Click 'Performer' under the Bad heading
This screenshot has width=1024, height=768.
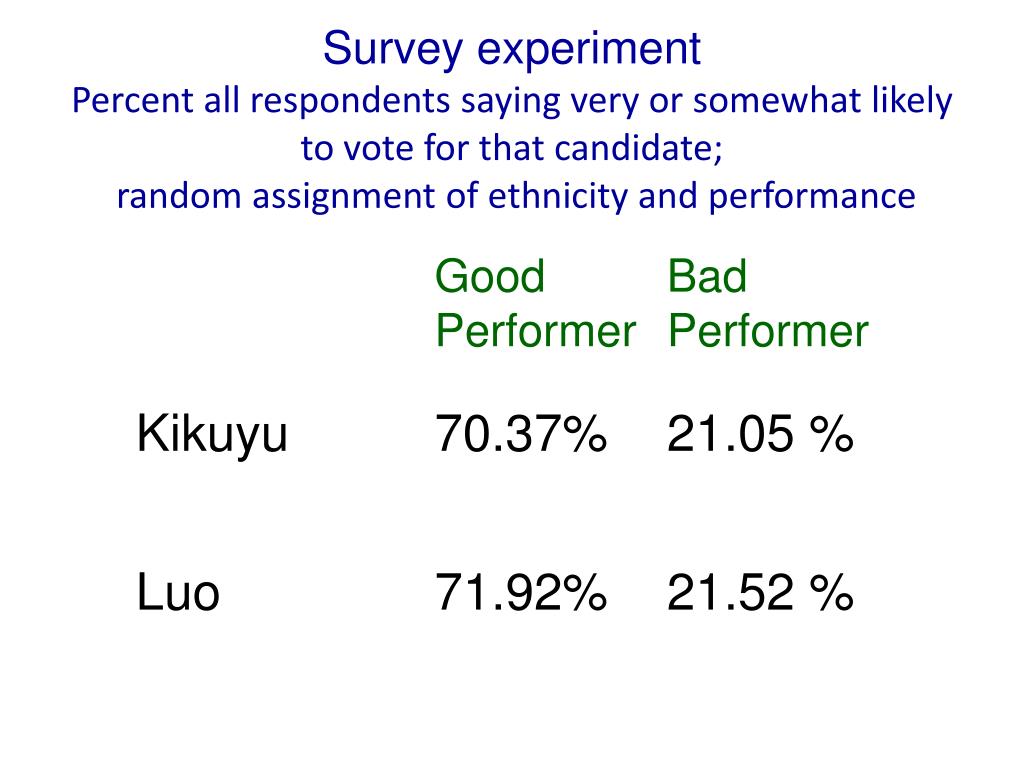click(x=768, y=330)
